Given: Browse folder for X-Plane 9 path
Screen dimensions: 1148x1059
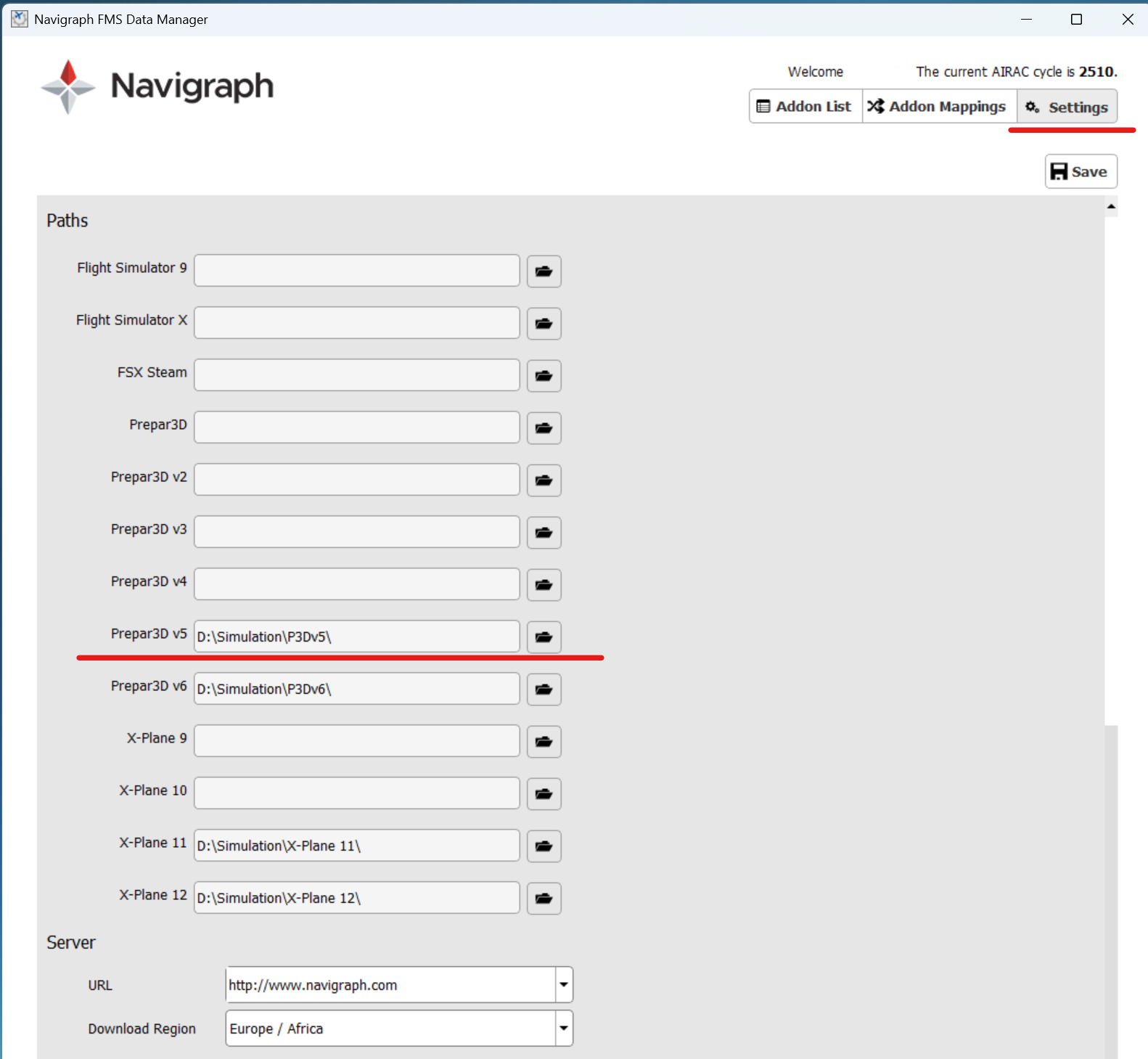Looking at the screenshot, I should (544, 742).
